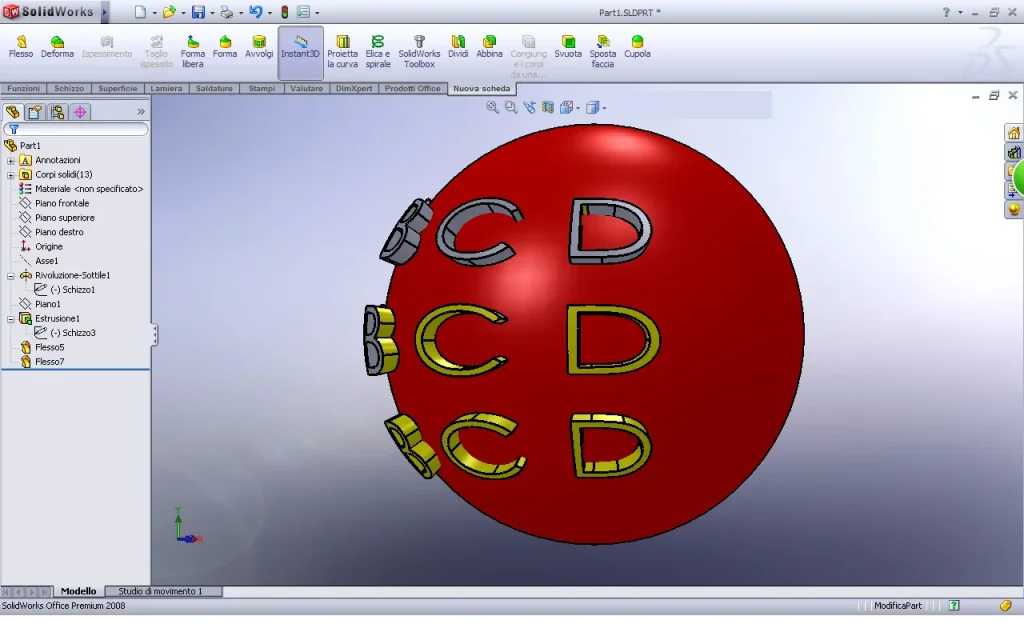The width and height of the screenshot is (1024, 640).
Task: Undo the last action
Action: click(256, 12)
